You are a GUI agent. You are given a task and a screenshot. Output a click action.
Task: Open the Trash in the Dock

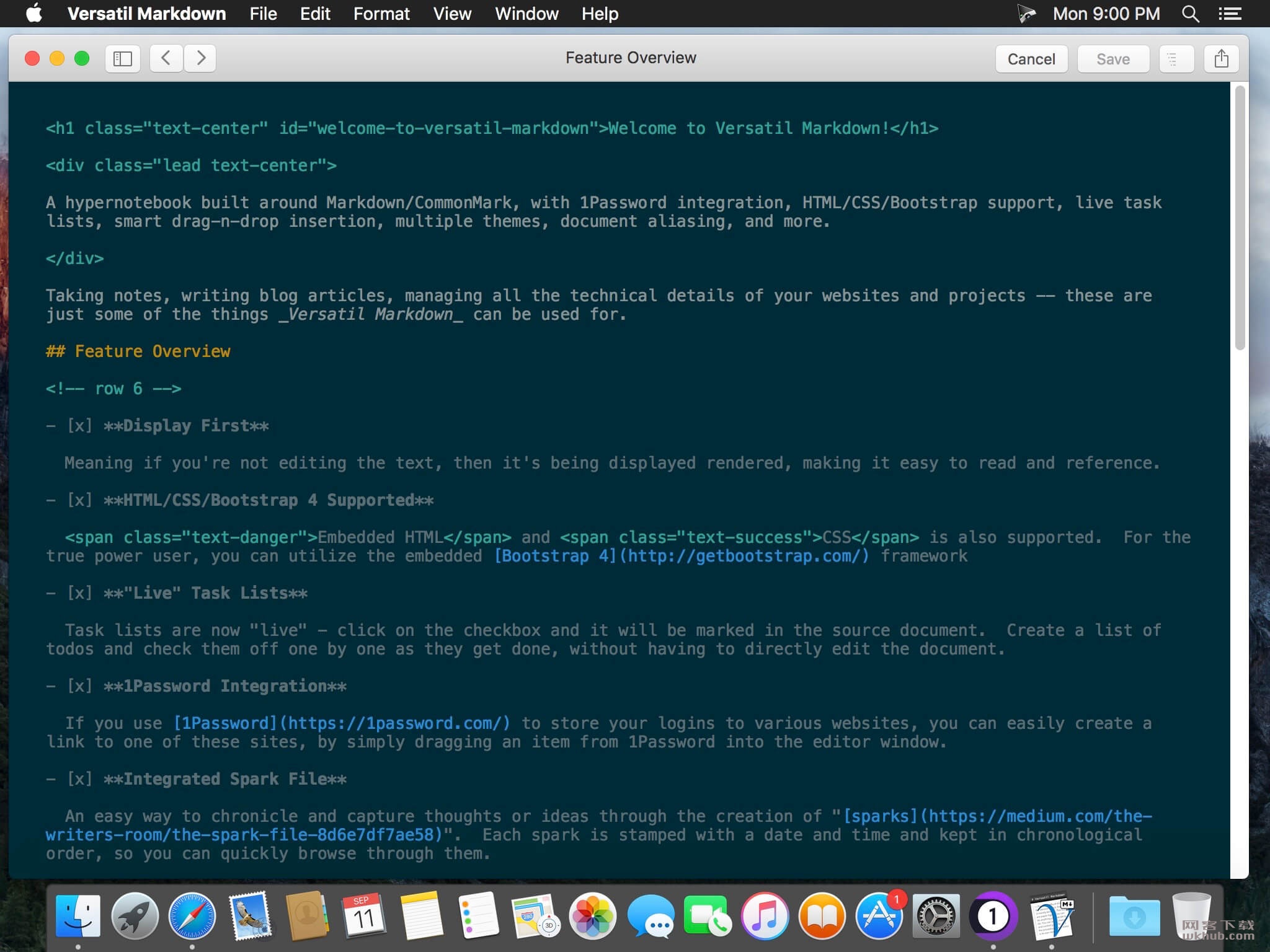(1191, 916)
